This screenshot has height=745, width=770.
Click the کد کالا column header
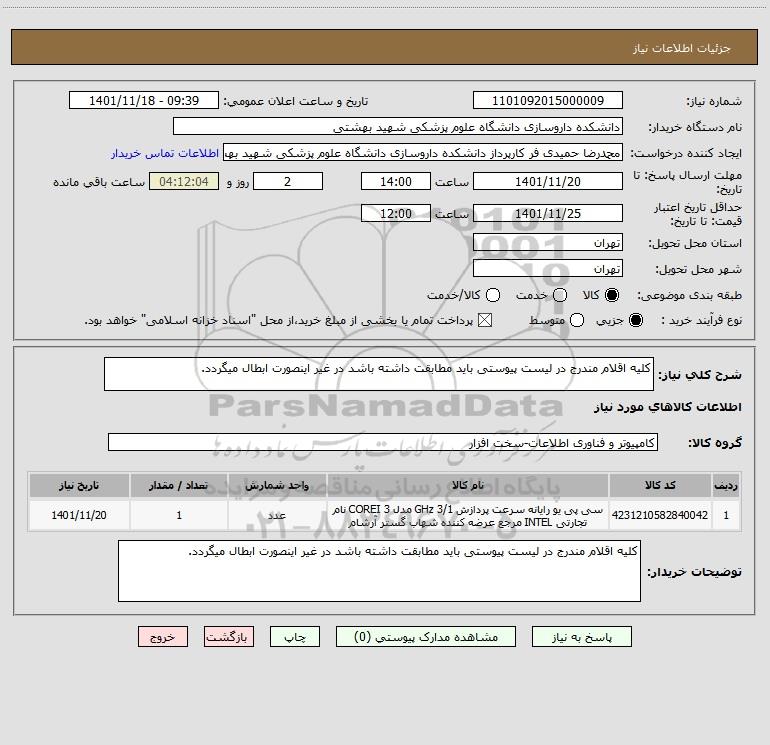point(660,485)
